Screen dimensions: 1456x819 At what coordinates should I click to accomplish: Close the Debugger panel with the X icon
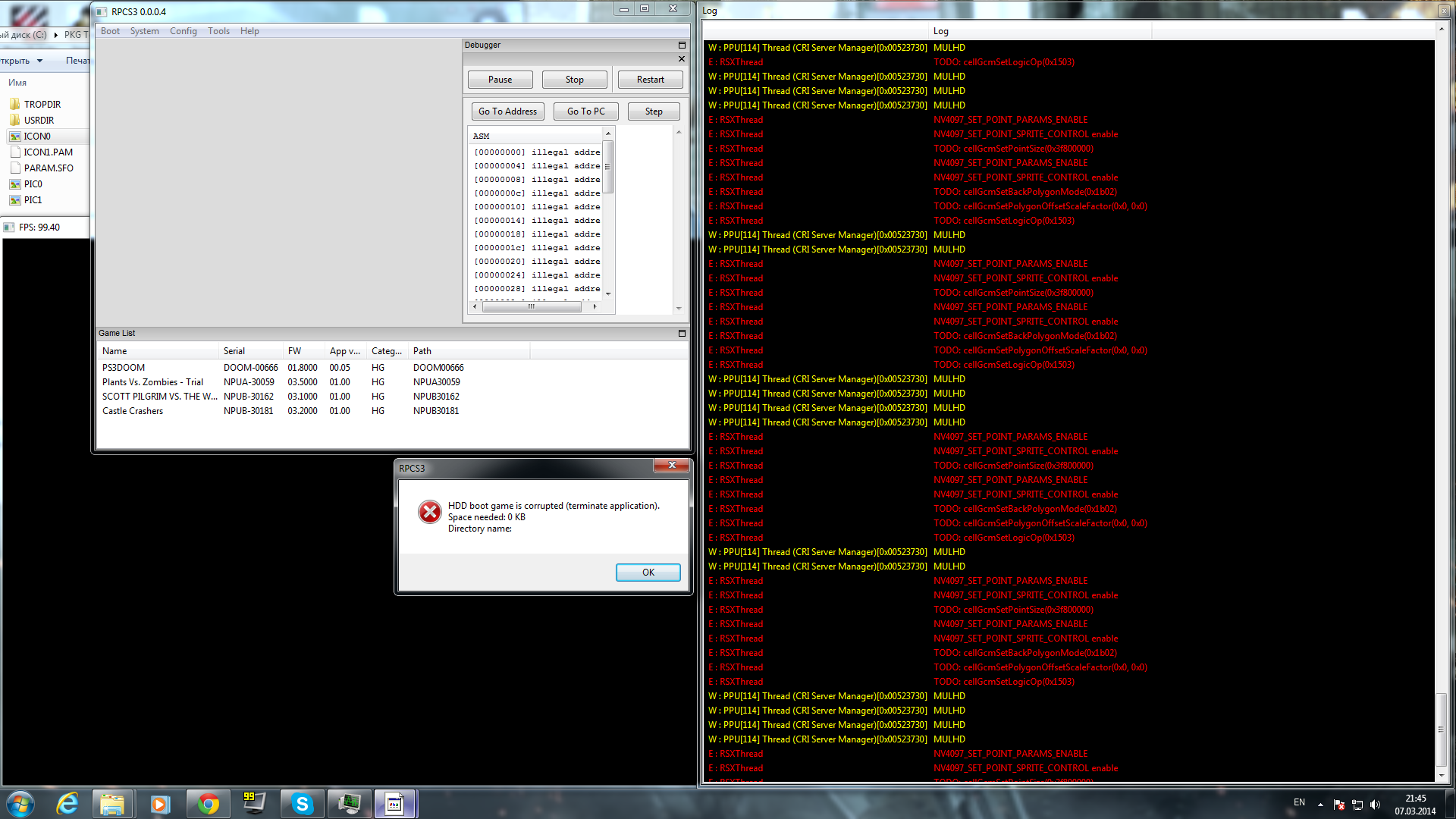coord(681,59)
